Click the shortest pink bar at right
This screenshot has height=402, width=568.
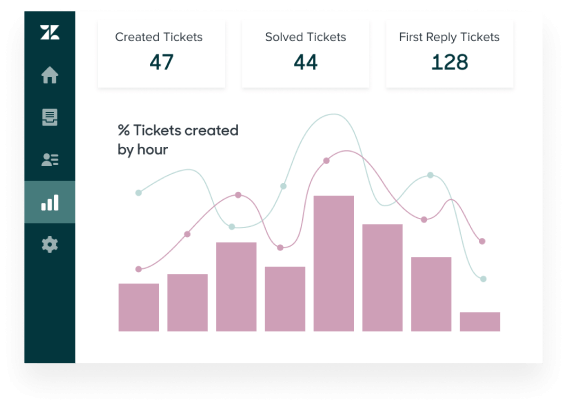pos(480,322)
